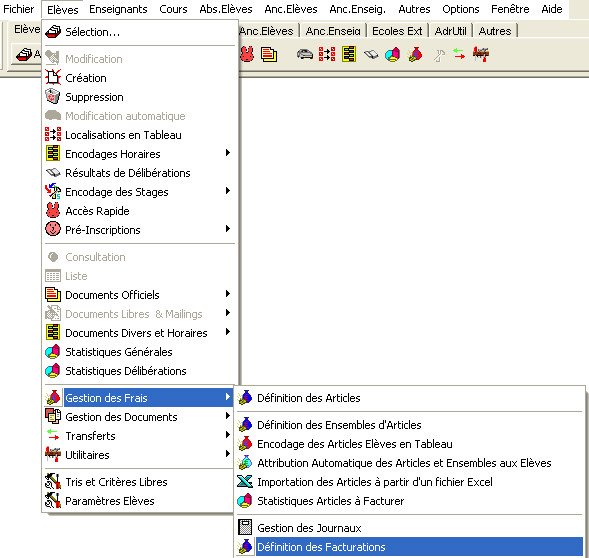The width and height of the screenshot is (589, 558).
Task: Open the Aide menu
Action: (x=552, y=9)
